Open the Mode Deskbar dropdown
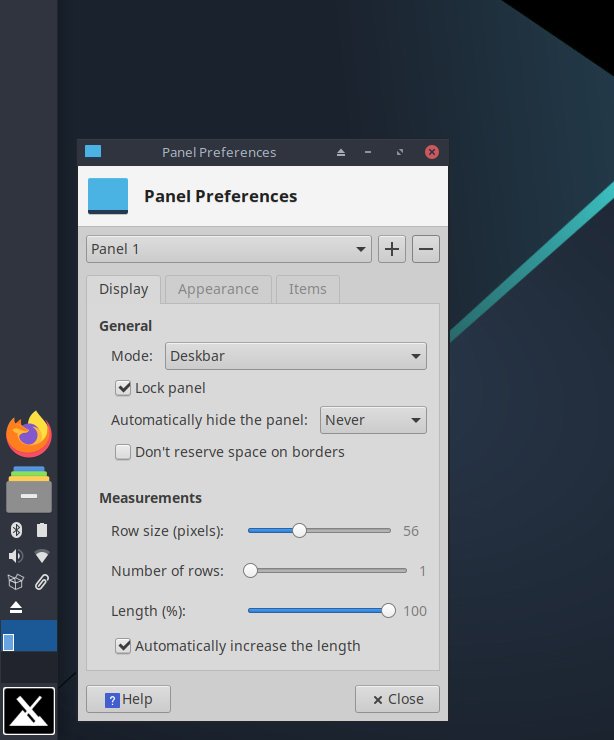Viewport: 614px width, 740px height. (x=296, y=356)
